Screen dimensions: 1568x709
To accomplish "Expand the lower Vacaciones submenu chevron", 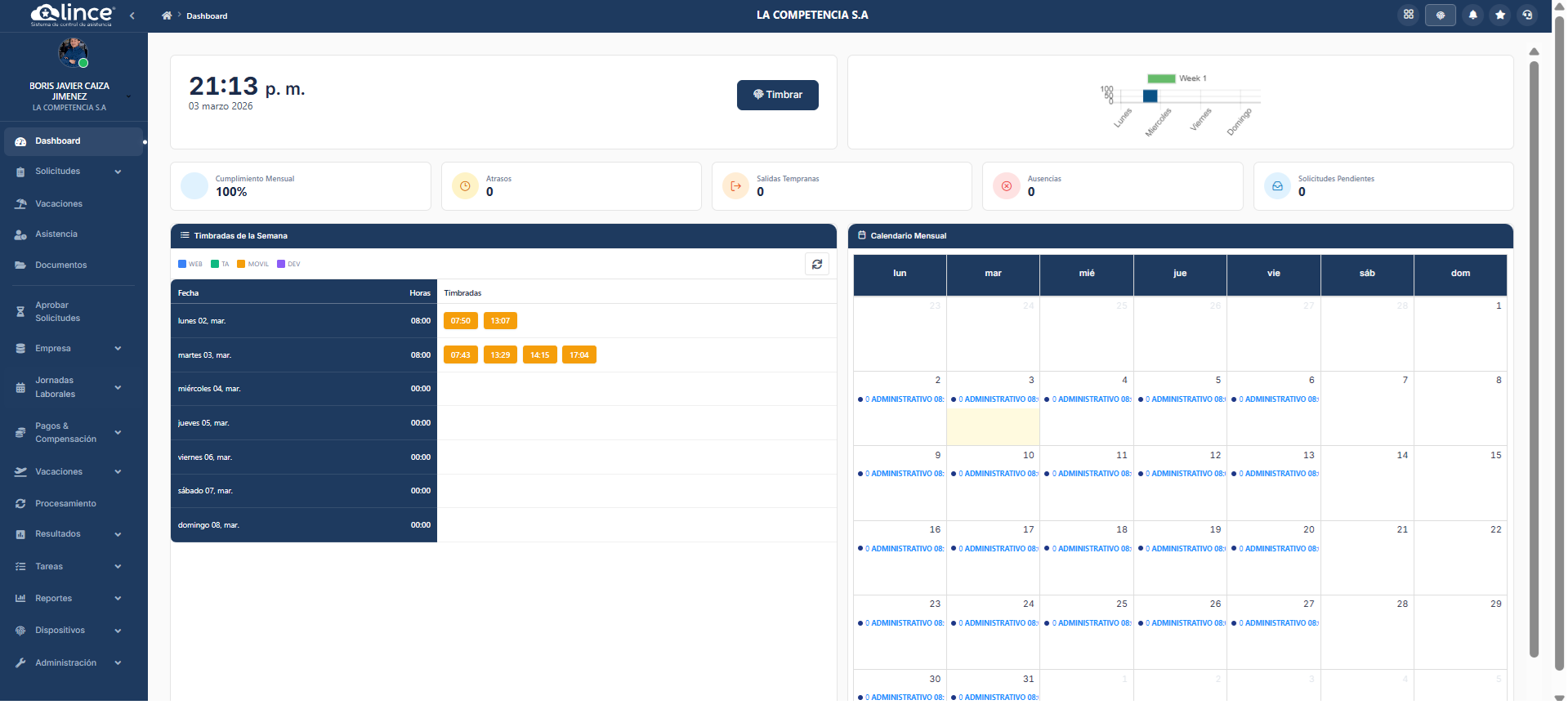I will pos(118,472).
